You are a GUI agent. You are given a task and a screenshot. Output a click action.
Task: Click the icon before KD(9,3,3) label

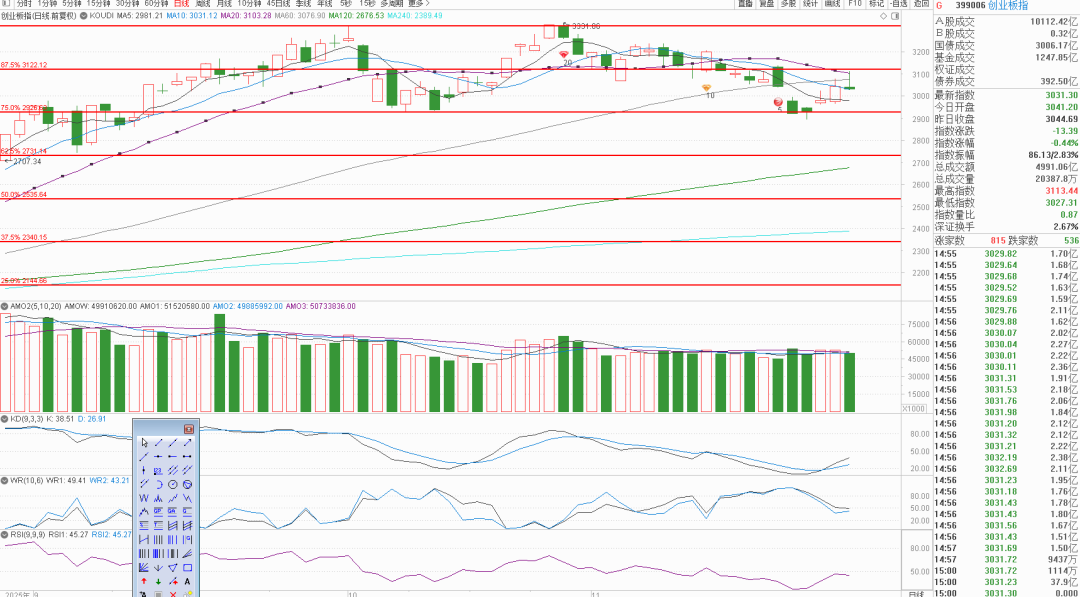4,418
